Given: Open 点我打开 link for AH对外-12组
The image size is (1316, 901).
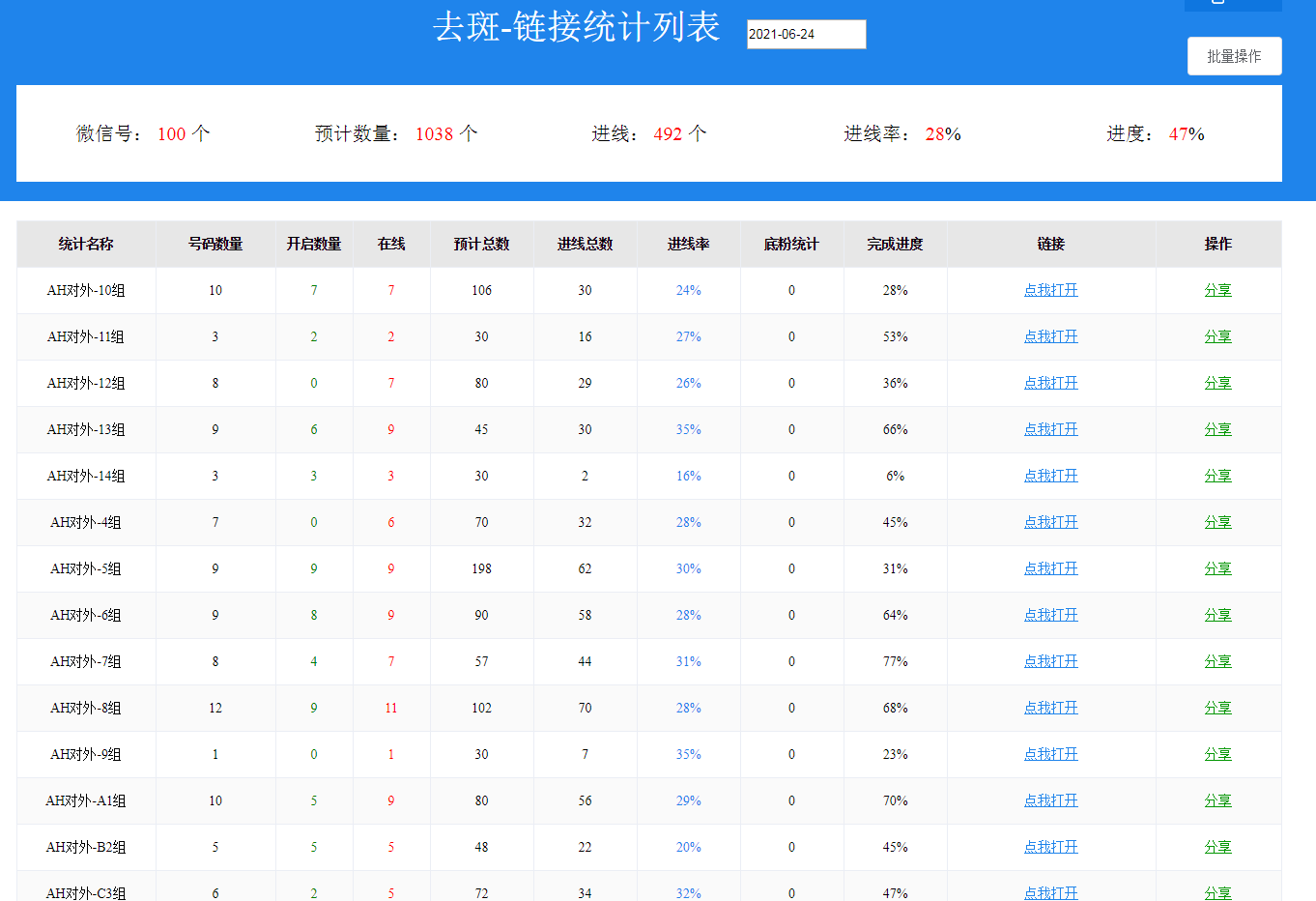Looking at the screenshot, I should tap(1050, 383).
